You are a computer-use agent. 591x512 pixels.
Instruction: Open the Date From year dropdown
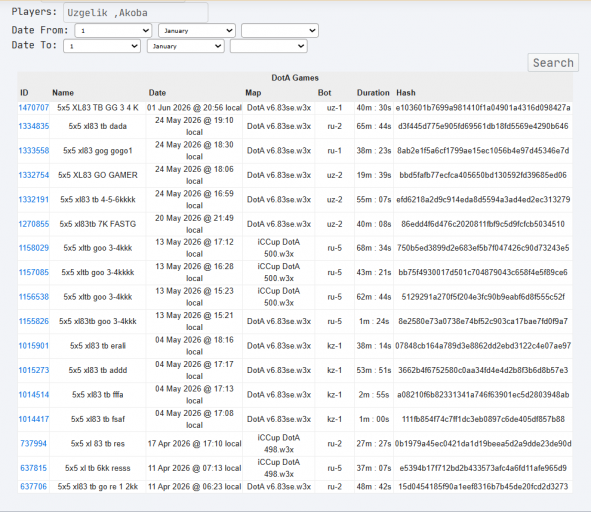(x=280, y=31)
